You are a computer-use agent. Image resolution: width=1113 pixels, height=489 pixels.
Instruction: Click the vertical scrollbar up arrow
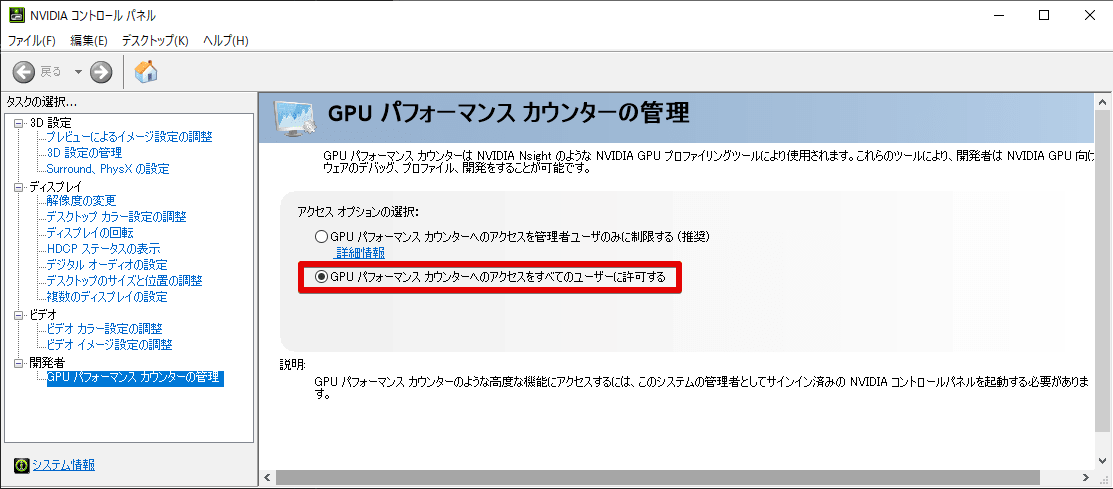coord(1103,101)
